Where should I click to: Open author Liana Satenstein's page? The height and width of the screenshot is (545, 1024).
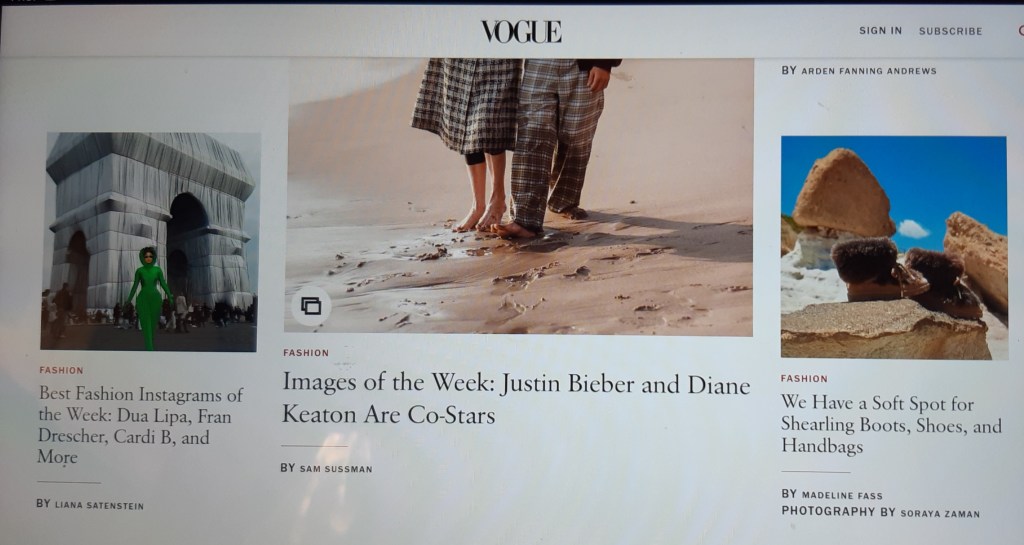pyautogui.click(x=99, y=505)
